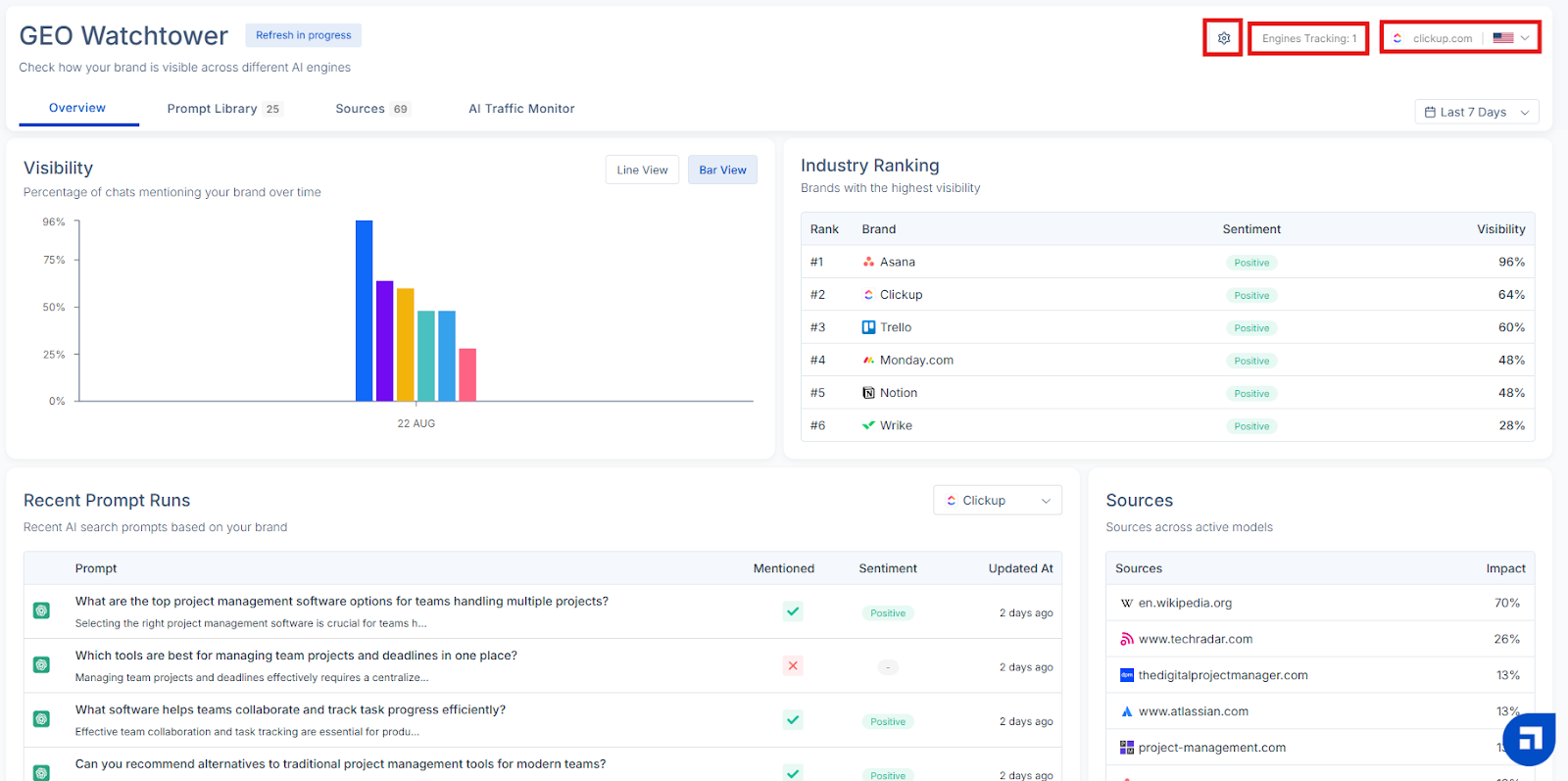Click the Notion logo icon
The image size is (1568, 781).
click(x=868, y=393)
